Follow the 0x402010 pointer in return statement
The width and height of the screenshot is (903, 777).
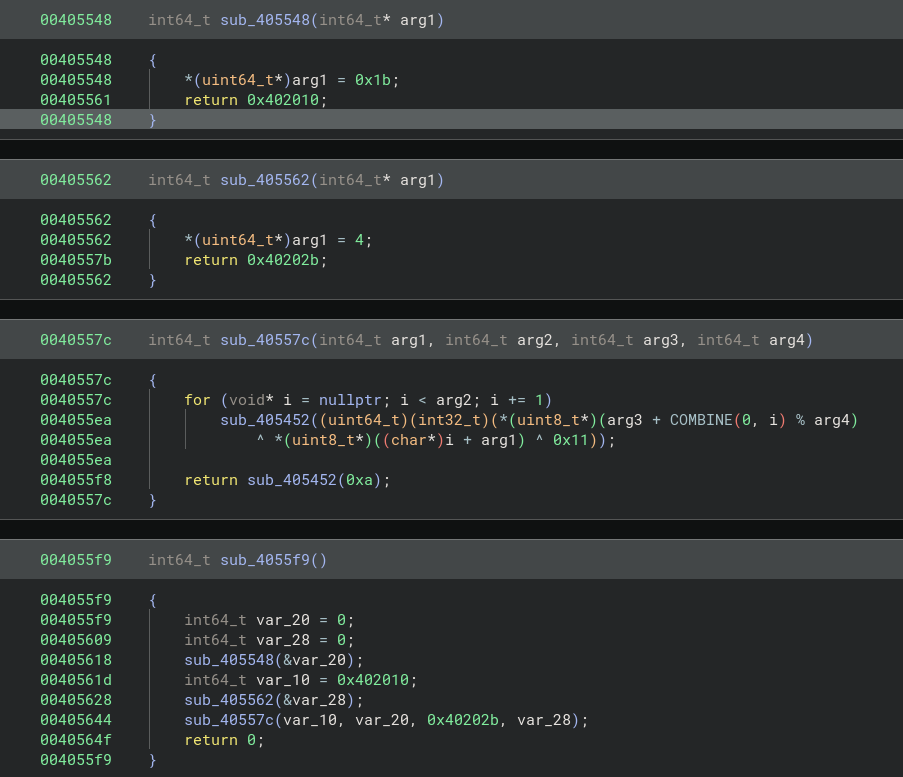click(287, 100)
